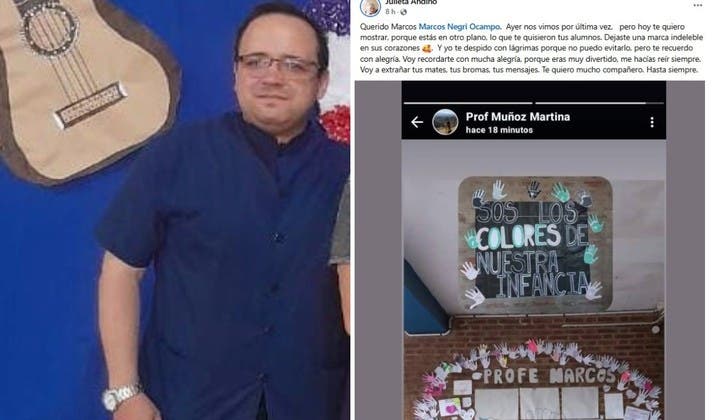Click the 'Colores de Nuestra Infancia' poster
Image resolution: width=720 pixels, height=420 pixels.
coord(535,244)
